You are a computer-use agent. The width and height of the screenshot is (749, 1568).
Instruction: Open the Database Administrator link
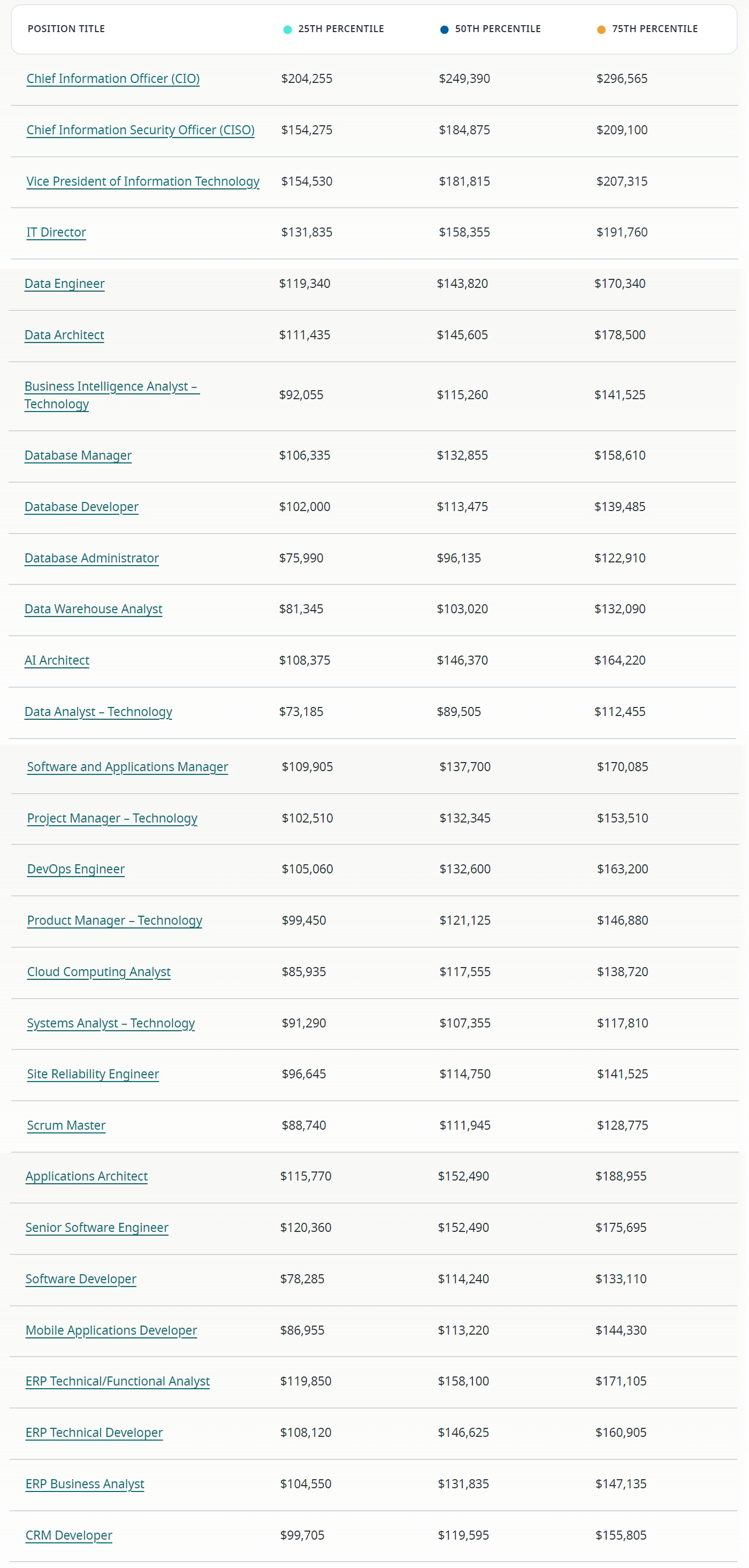pos(91,558)
